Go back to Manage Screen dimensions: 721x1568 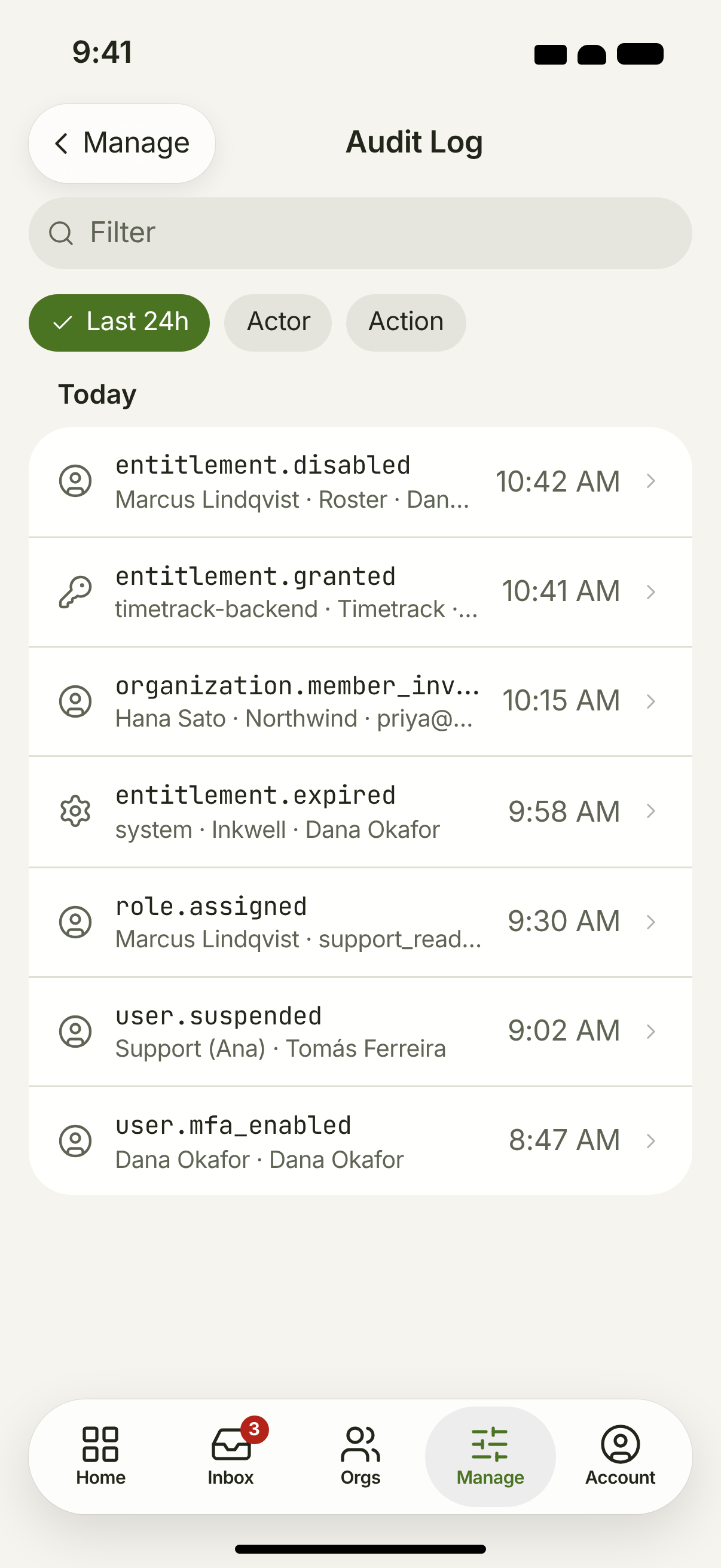(x=122, y=143)
